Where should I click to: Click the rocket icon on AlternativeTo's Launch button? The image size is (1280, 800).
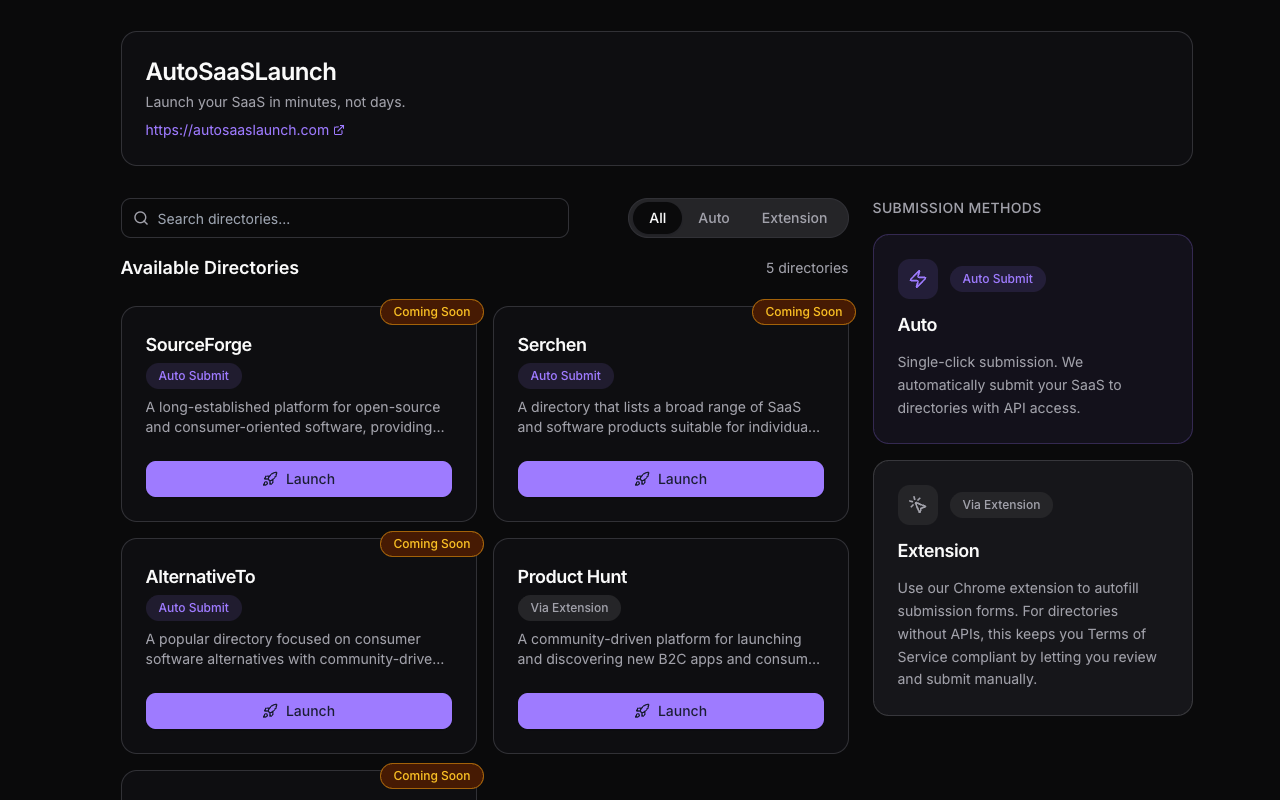[270, 710]
